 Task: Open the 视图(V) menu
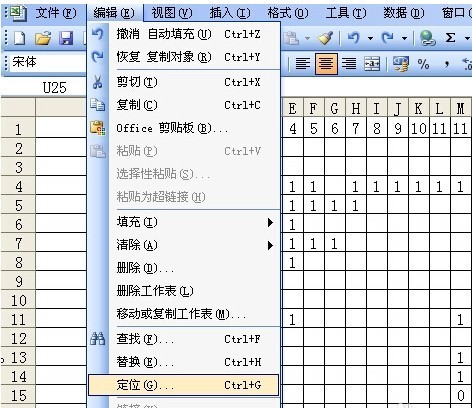[x=172, y=13]
